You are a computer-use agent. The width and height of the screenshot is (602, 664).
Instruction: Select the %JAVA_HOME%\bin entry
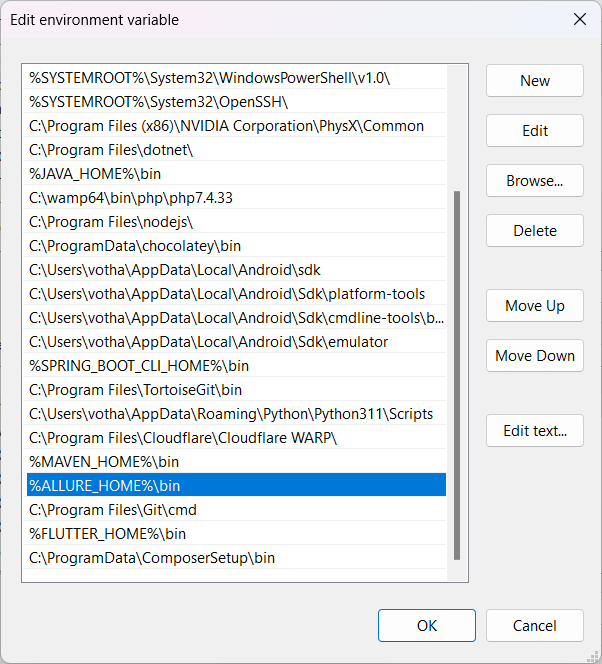[236, 174]
